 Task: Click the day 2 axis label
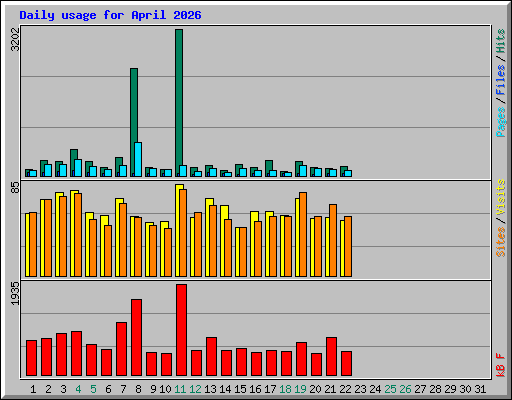(48, 389)
